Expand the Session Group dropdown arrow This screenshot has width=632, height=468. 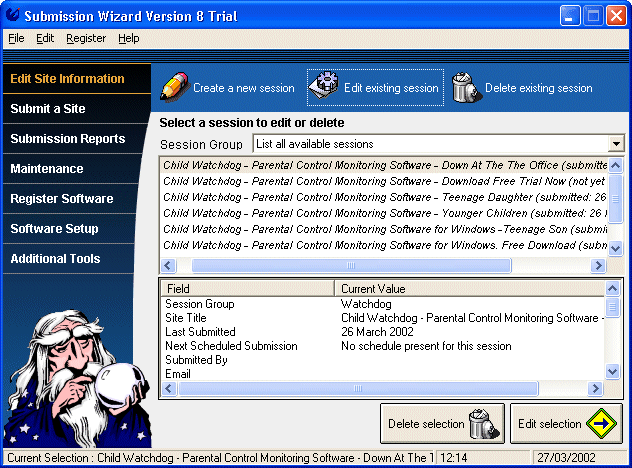(x=616, y=144)
